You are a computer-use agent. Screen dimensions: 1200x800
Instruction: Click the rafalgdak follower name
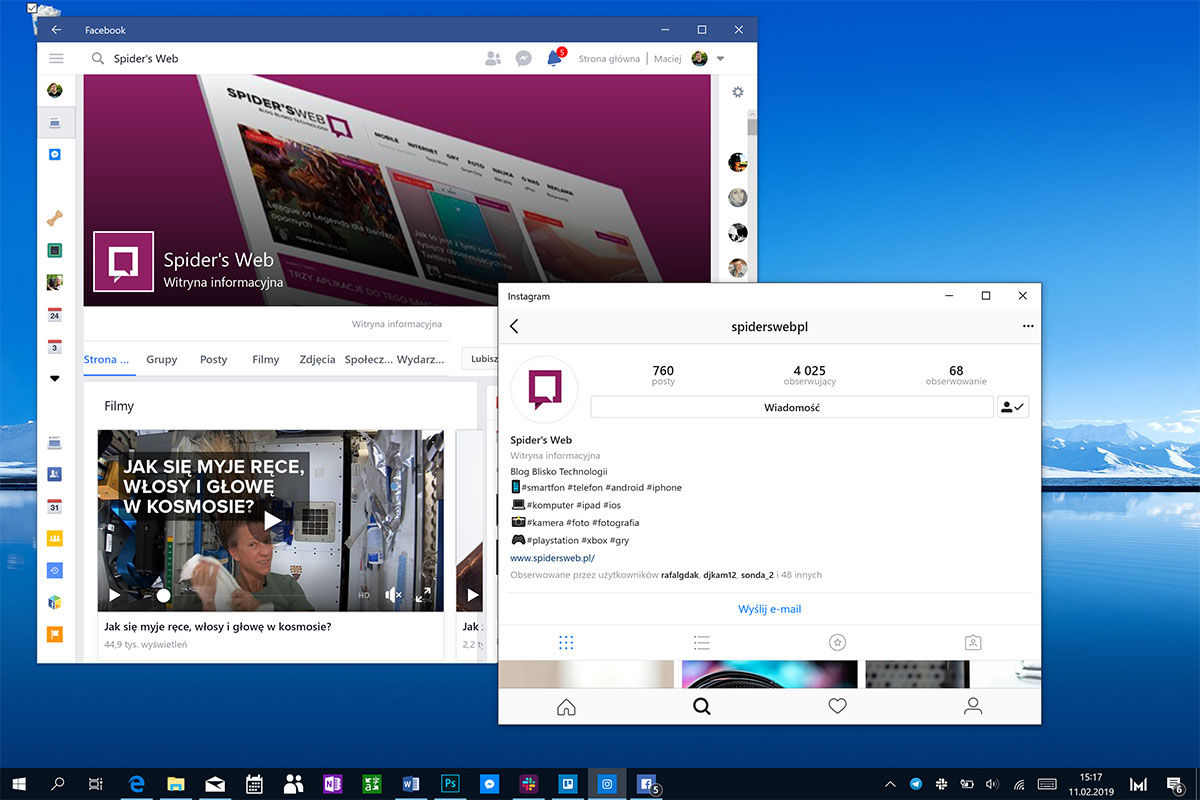tap(679, 575)
